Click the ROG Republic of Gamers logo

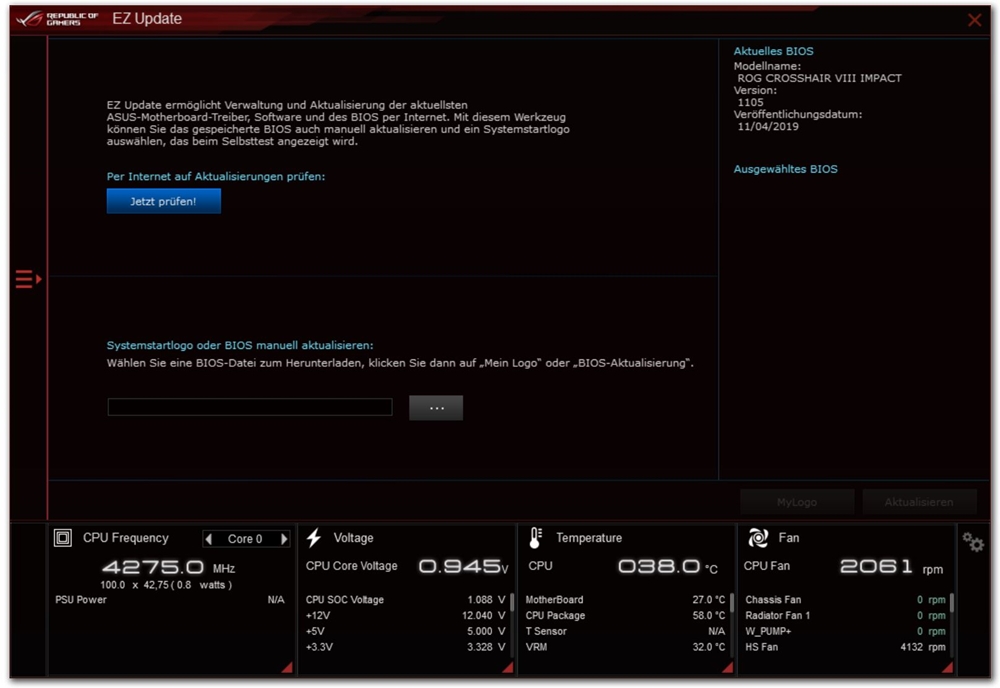(57, 18)
